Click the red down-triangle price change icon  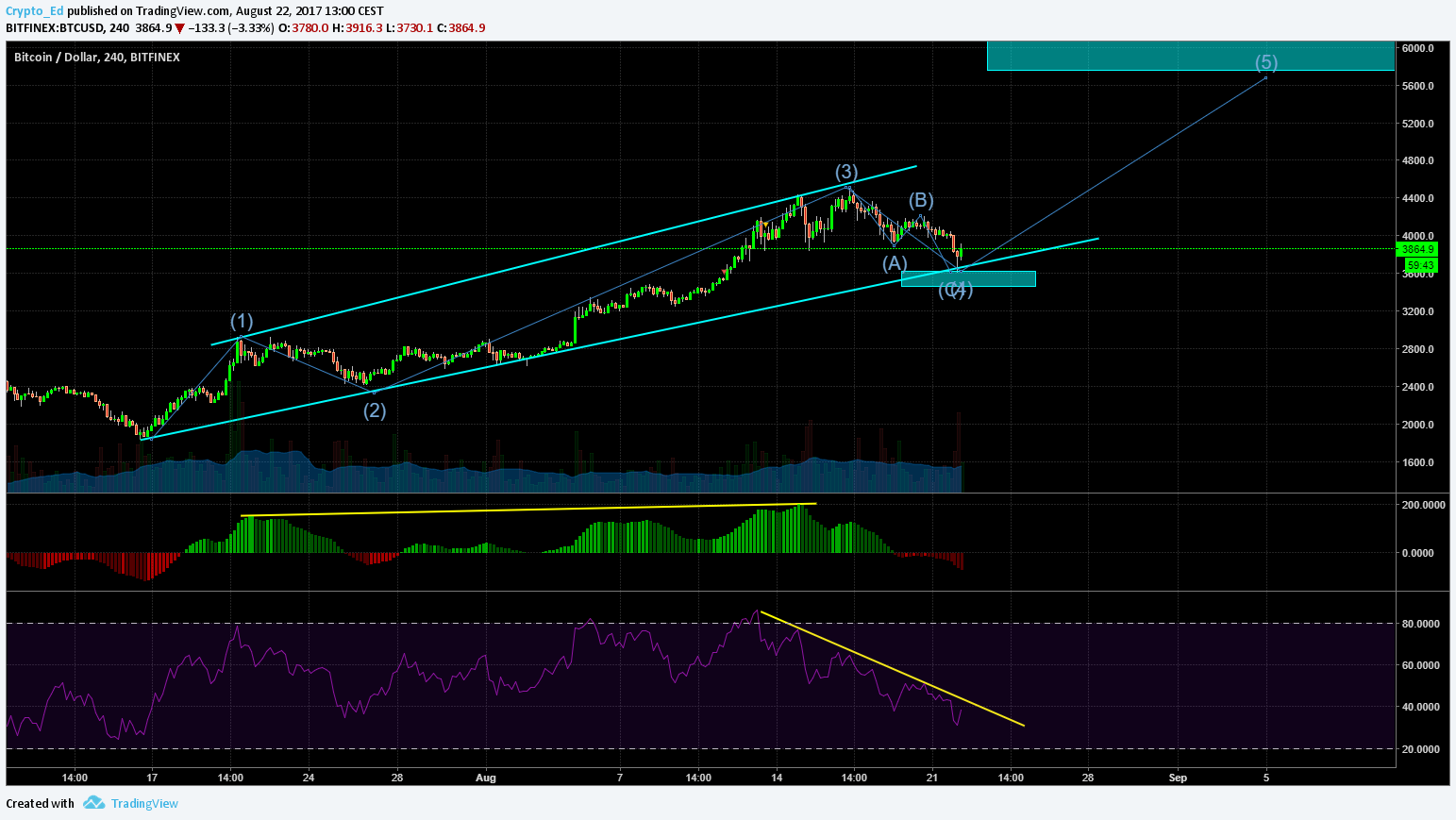tap(179, 28)
